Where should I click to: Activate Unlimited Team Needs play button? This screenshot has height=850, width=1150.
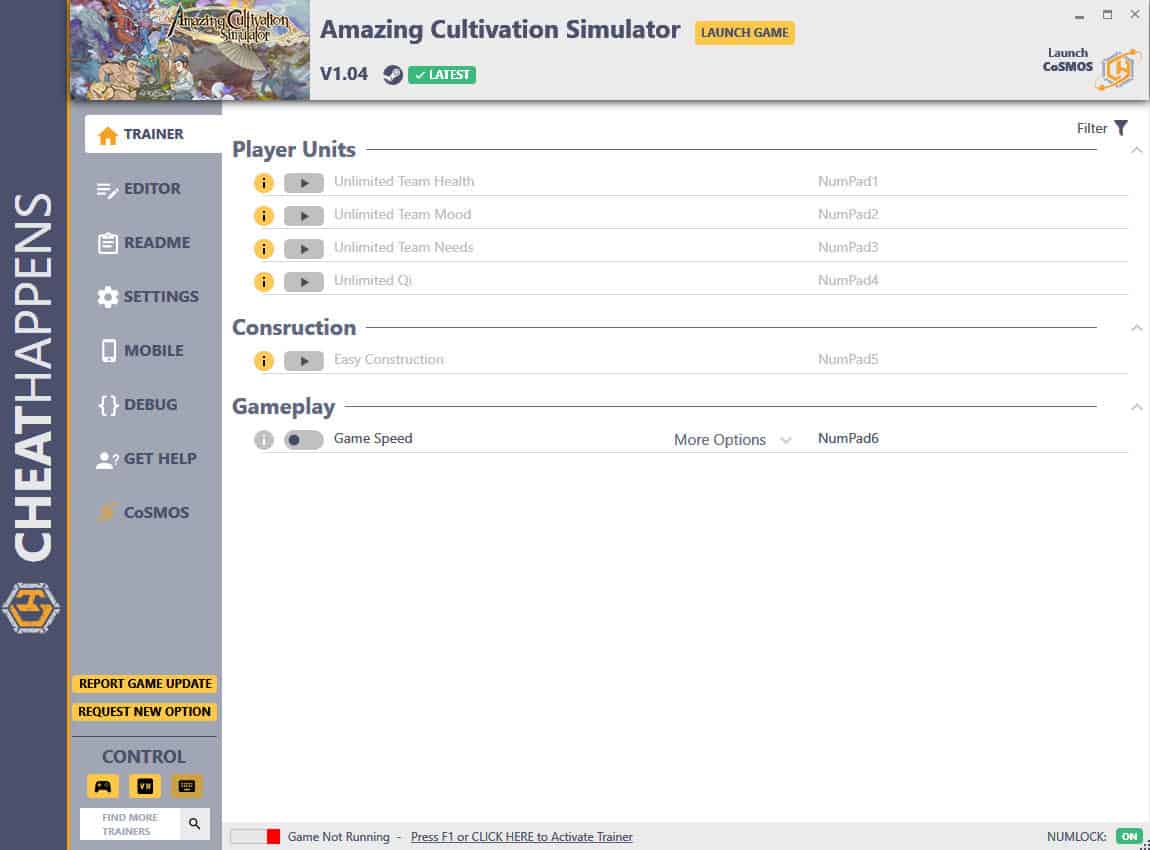304,249
